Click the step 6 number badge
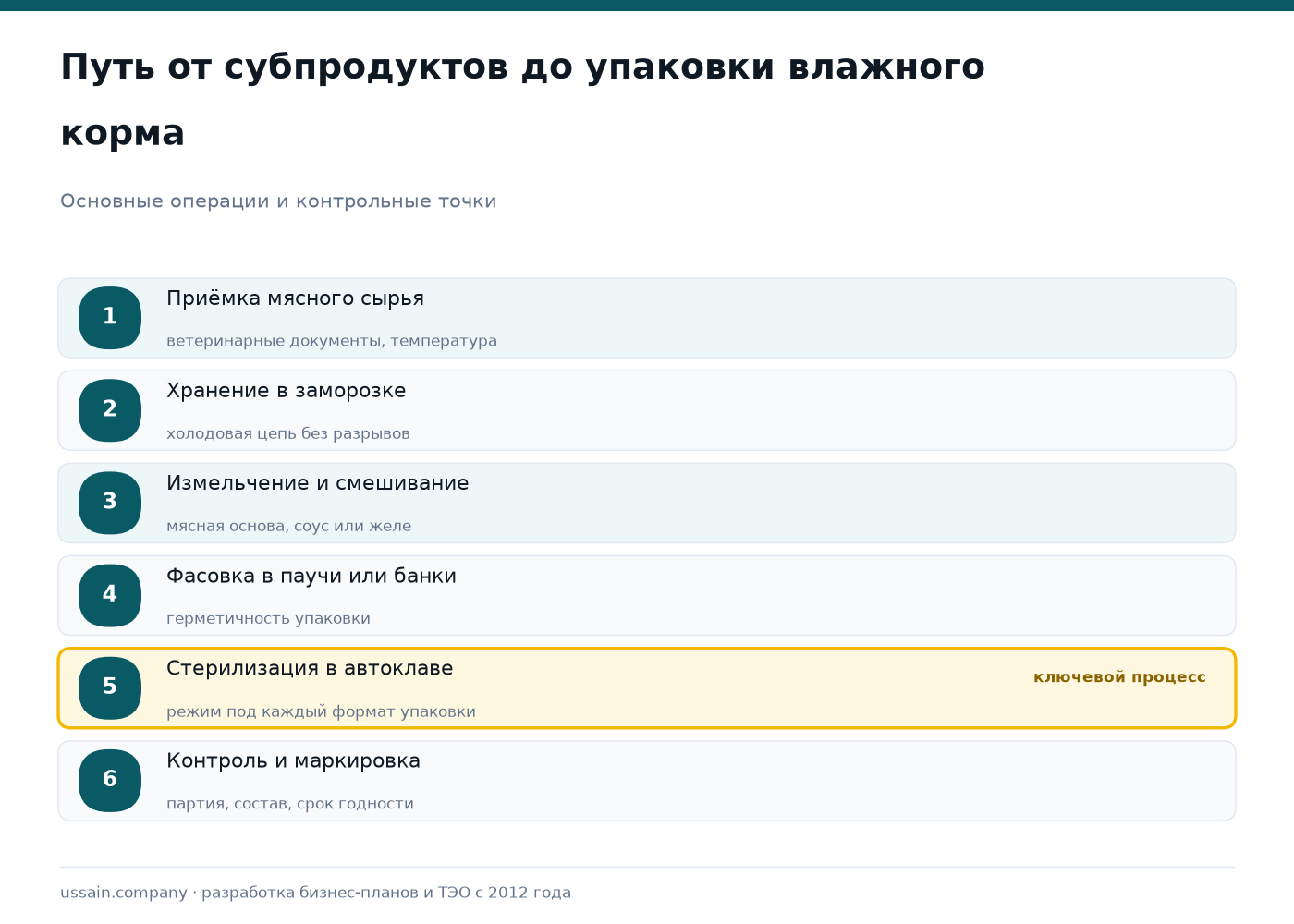This screenshot has width=1294, height=924. pos(110,780)
